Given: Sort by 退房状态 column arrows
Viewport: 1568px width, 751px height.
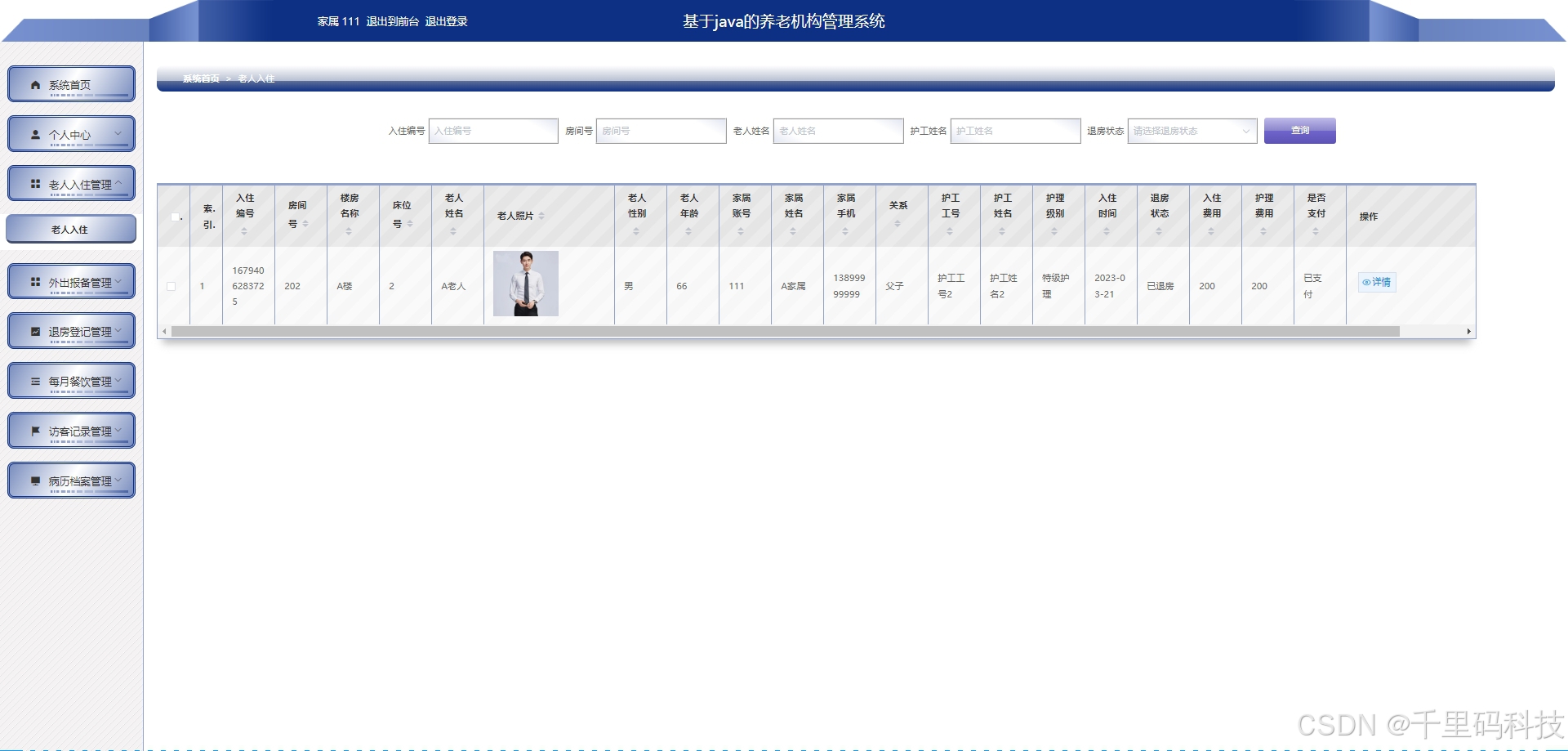Looking at the screenshot, I should pyautogui.click(x=1158, y=231).
